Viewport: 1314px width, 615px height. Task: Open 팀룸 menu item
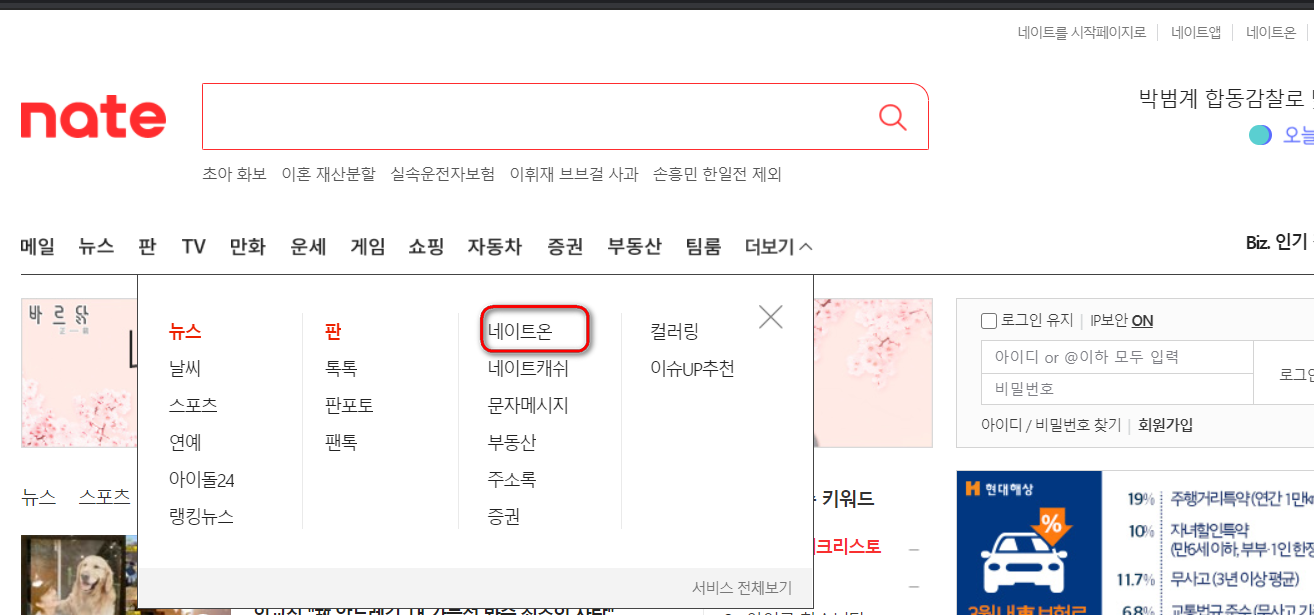pos(703,246)
